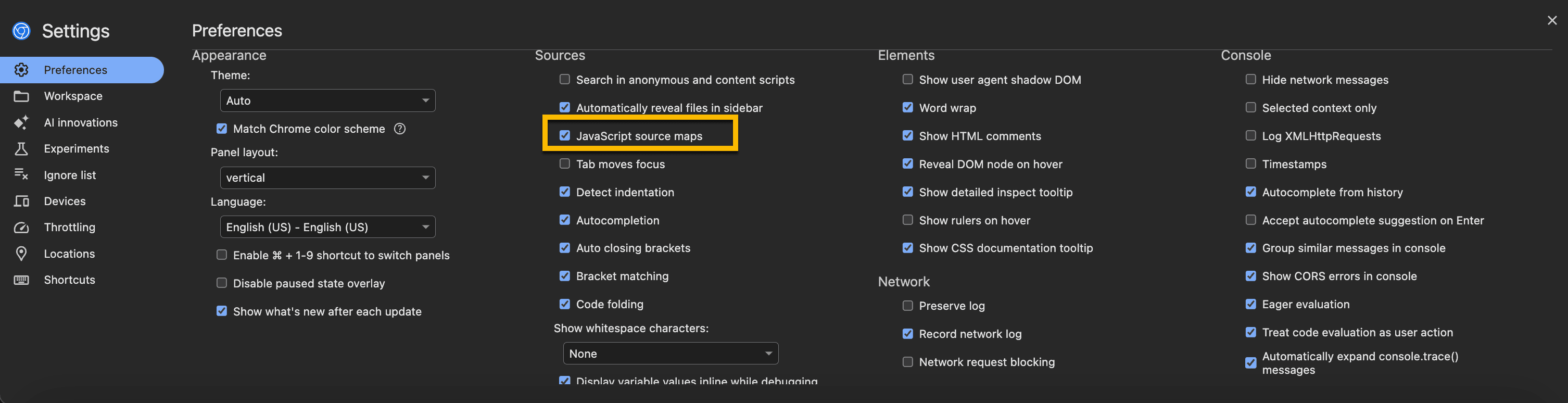Click the Devices icon in sidebar

(21, 201)
